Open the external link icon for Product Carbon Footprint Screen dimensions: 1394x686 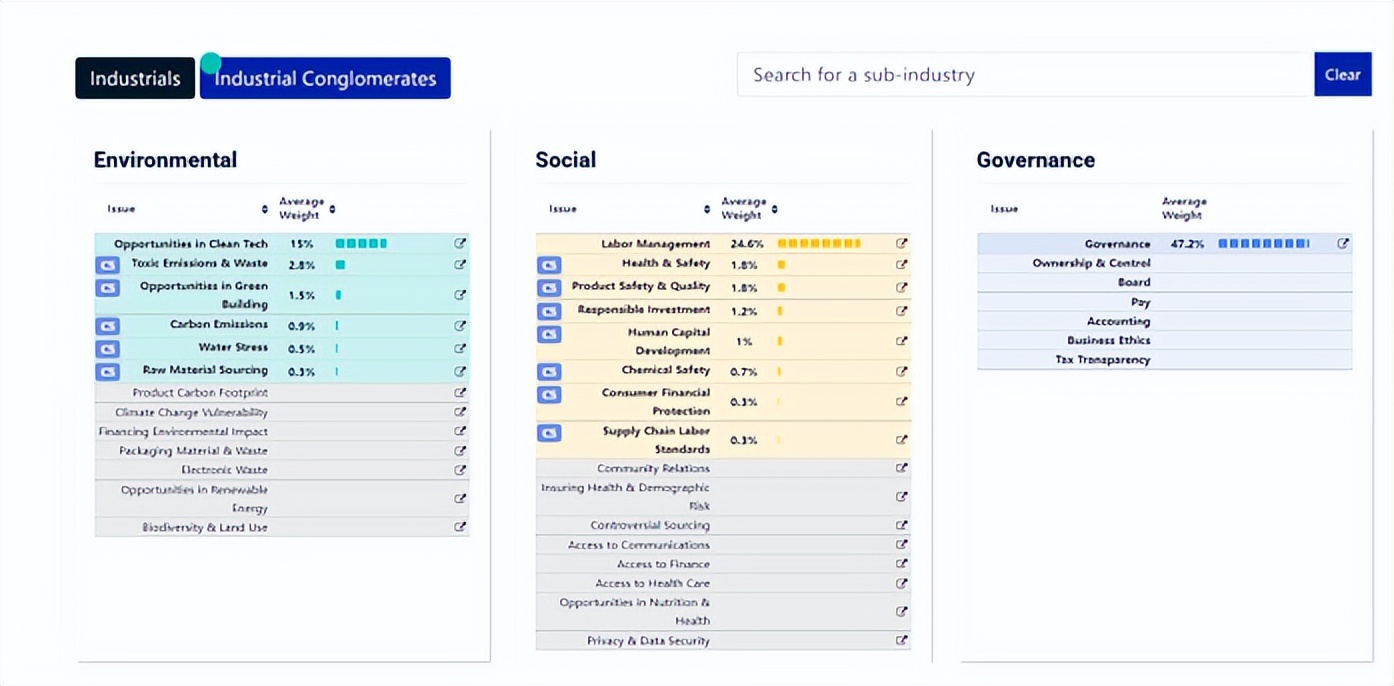(460, 393)
